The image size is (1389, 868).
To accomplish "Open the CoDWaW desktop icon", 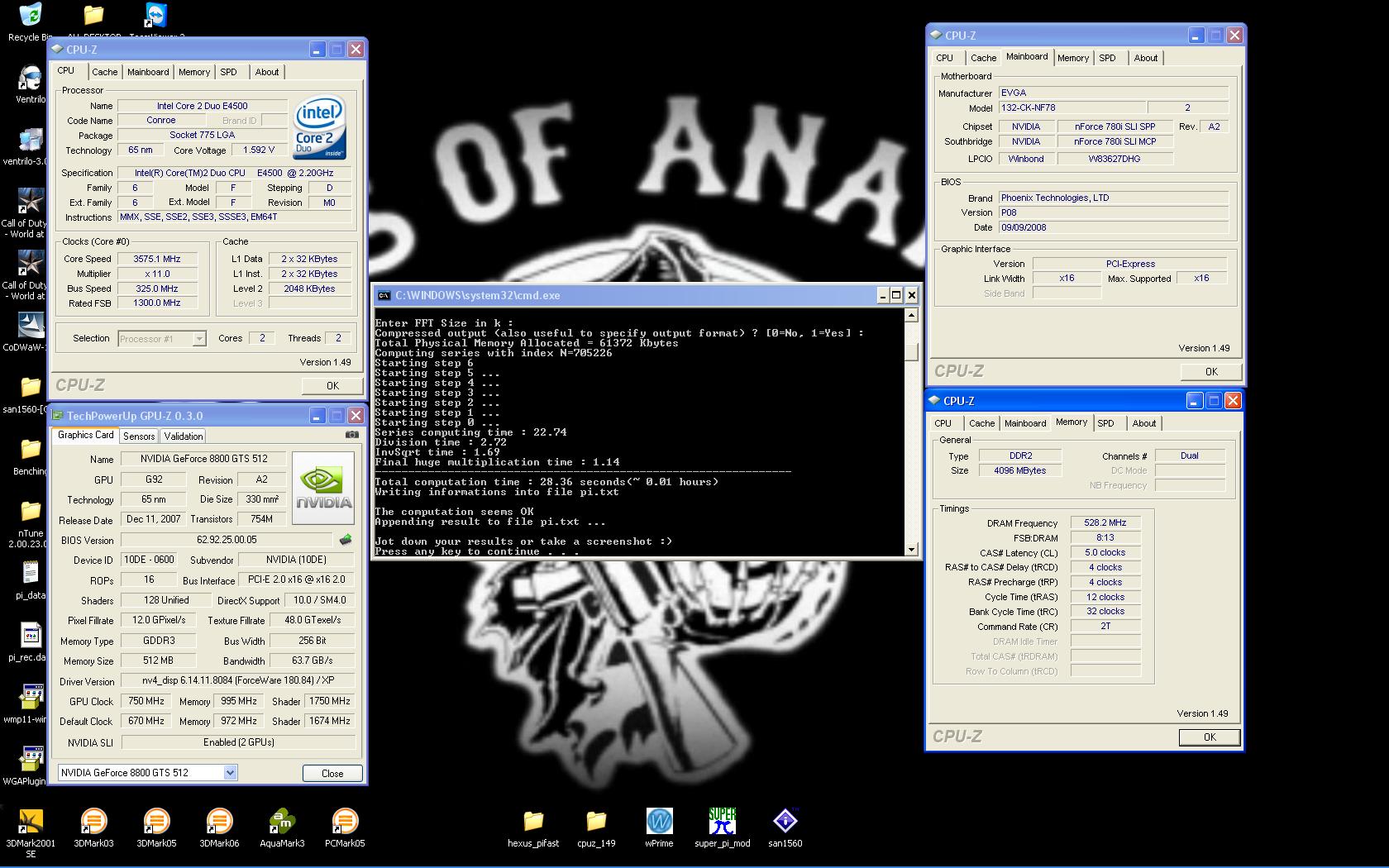I will [31, 326].
